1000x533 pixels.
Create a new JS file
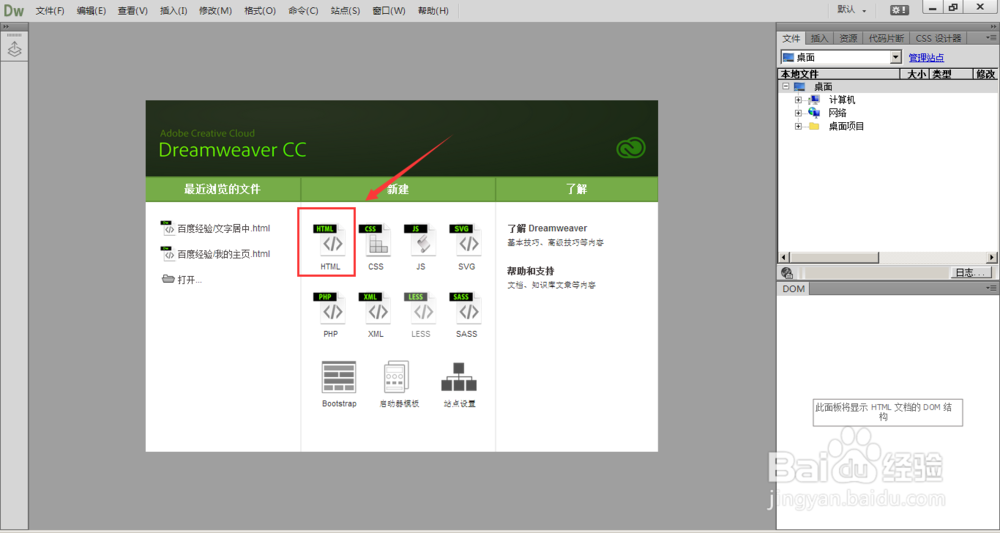tap(421, 248)
